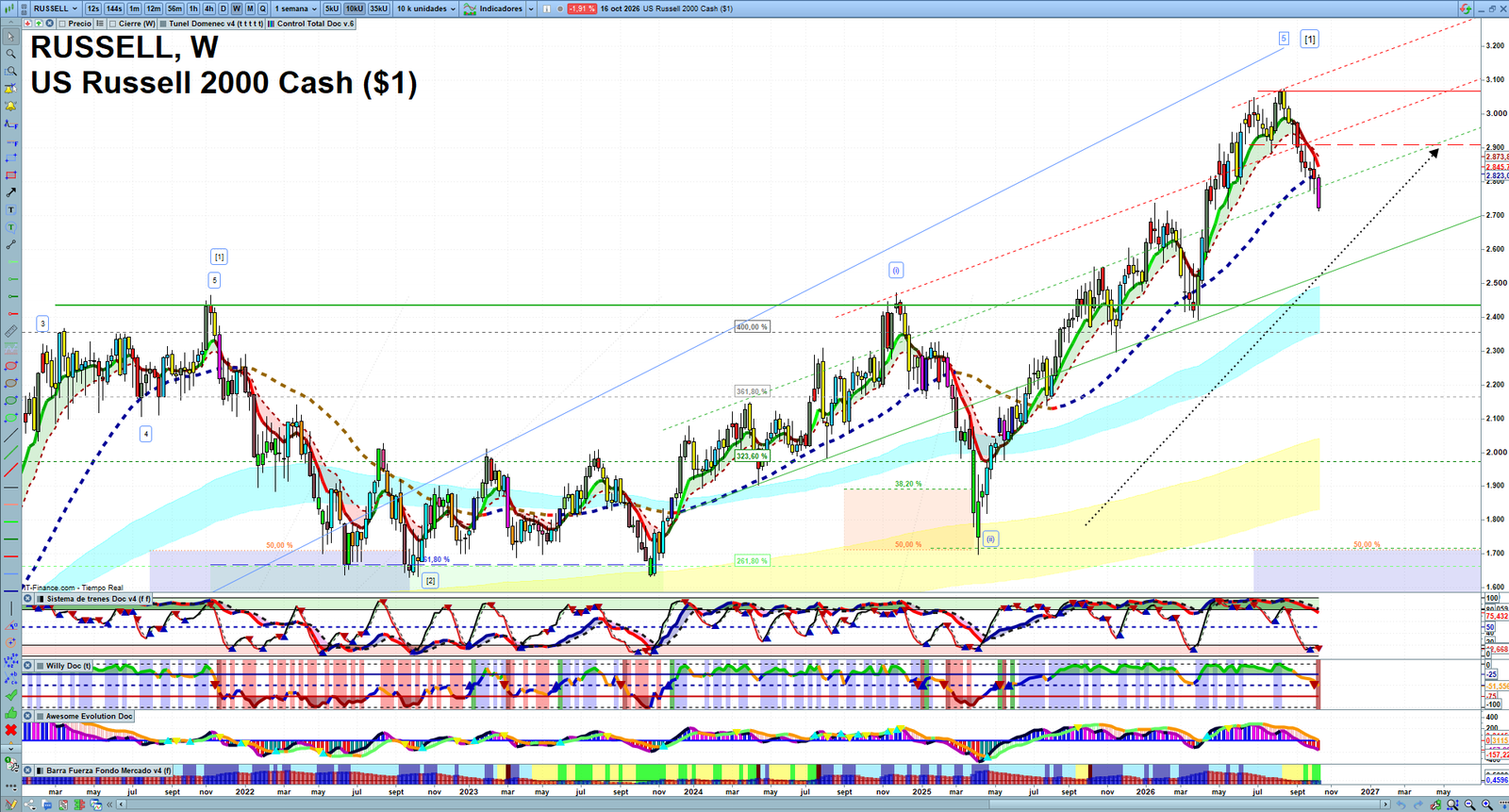Viewport: 1509px width, 812px height.
Task: Close the Willy Doc indicator panel
Action: pyautogui.click(x=28, y=666)
